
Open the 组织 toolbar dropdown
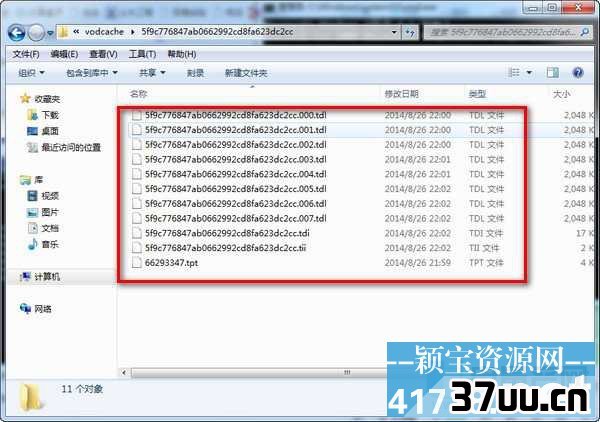[31, 73]
